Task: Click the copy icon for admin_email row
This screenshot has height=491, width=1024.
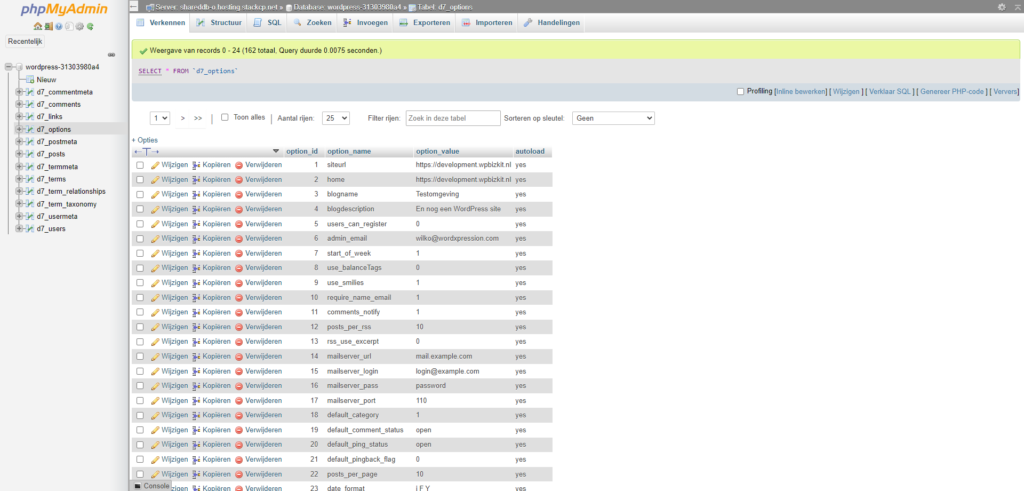Action: pyautogui.click(x=196, y=238)
